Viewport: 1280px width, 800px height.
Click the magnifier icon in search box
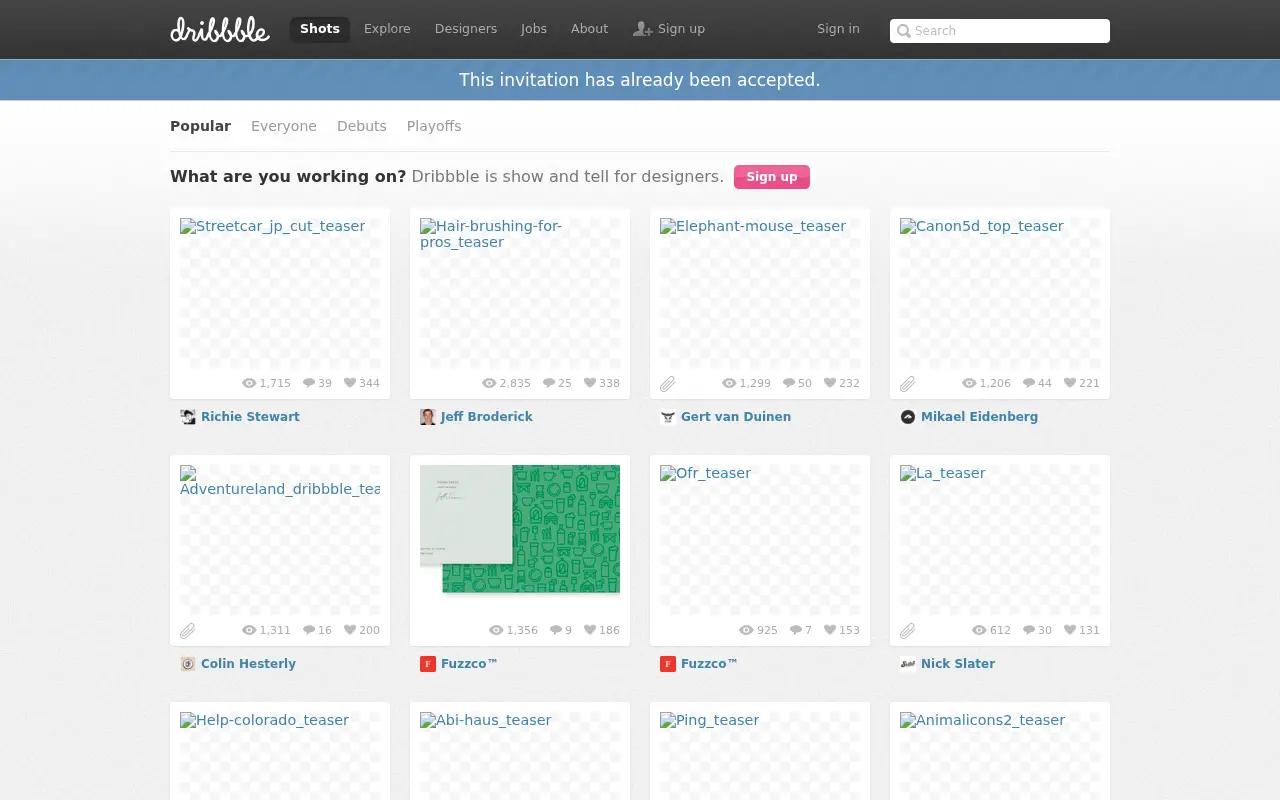[x=903, y=31]
